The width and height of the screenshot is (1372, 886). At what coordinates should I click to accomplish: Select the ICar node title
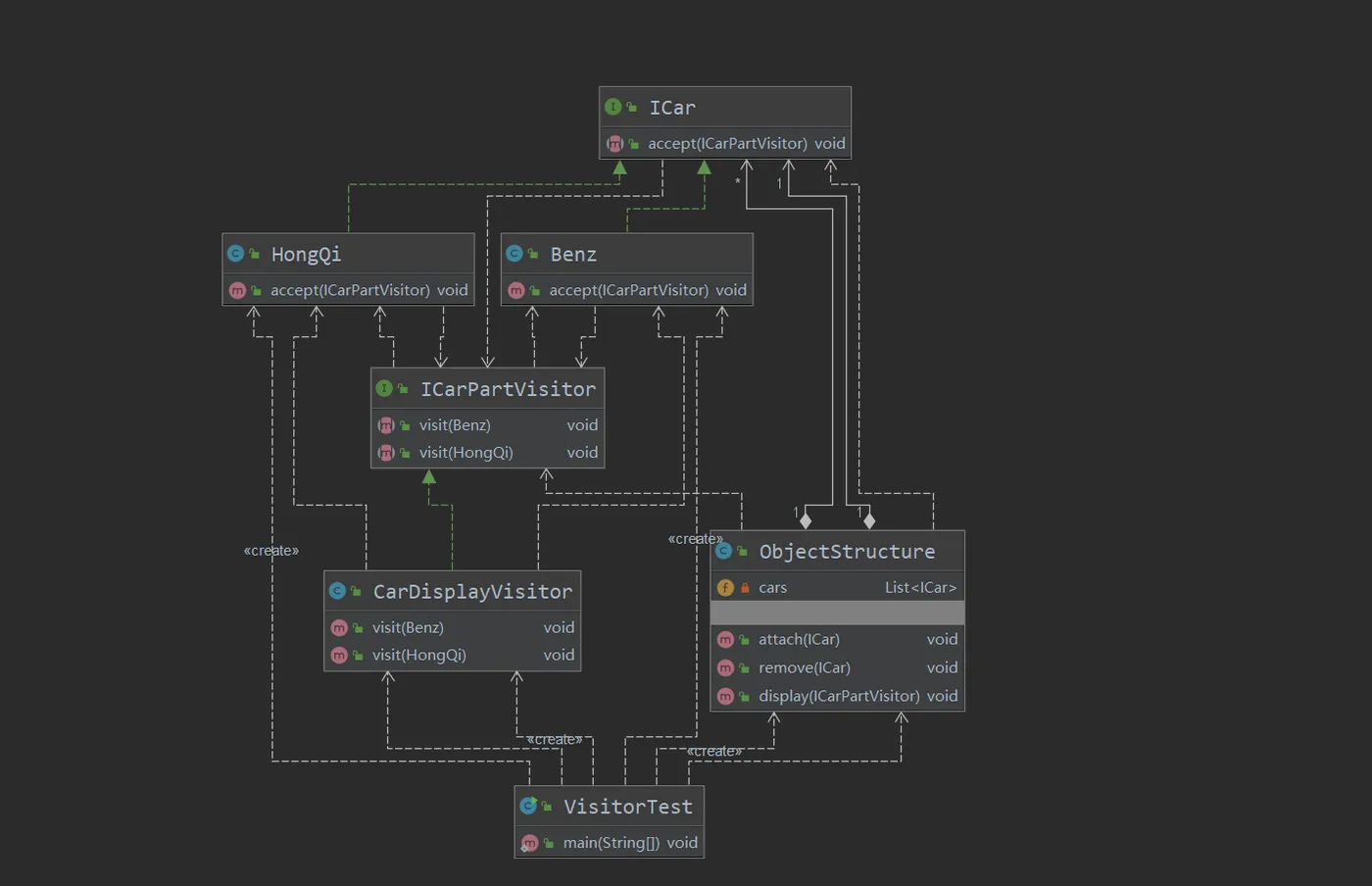[x=672, y=108]
